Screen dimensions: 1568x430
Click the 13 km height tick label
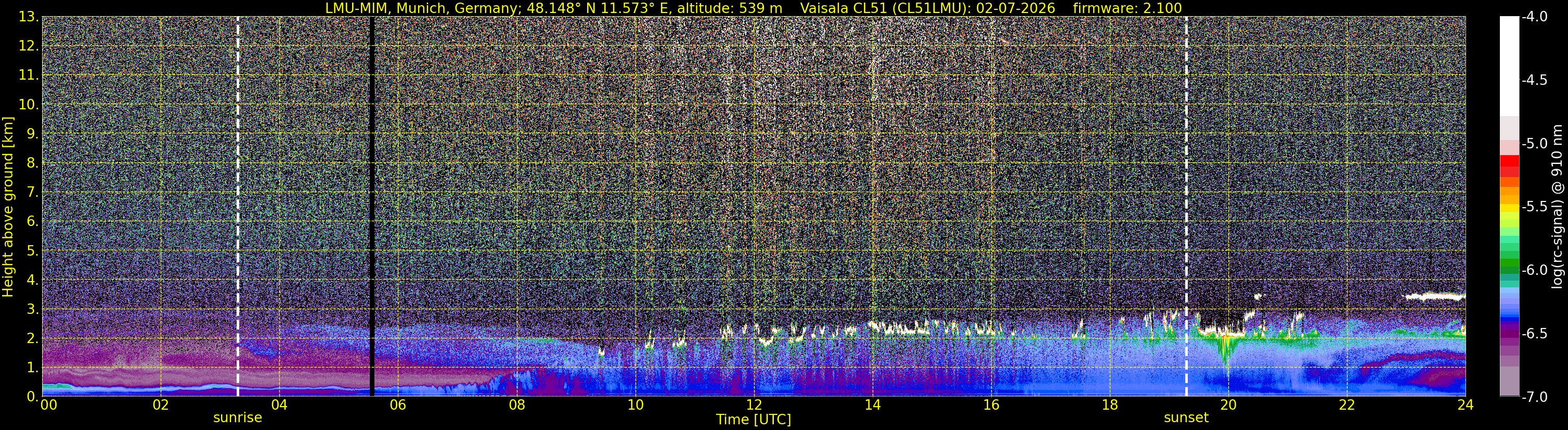tap(28, 17)
